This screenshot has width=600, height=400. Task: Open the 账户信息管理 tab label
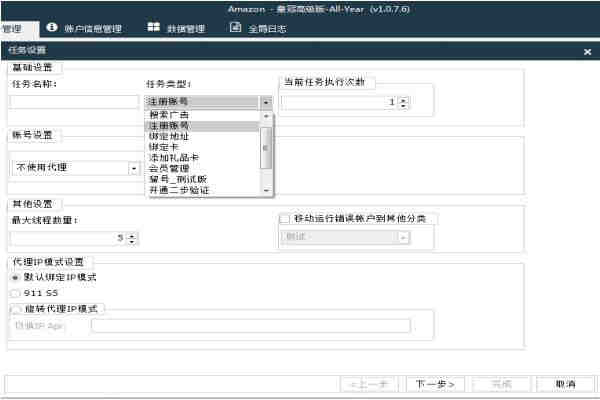pos(93,29)
